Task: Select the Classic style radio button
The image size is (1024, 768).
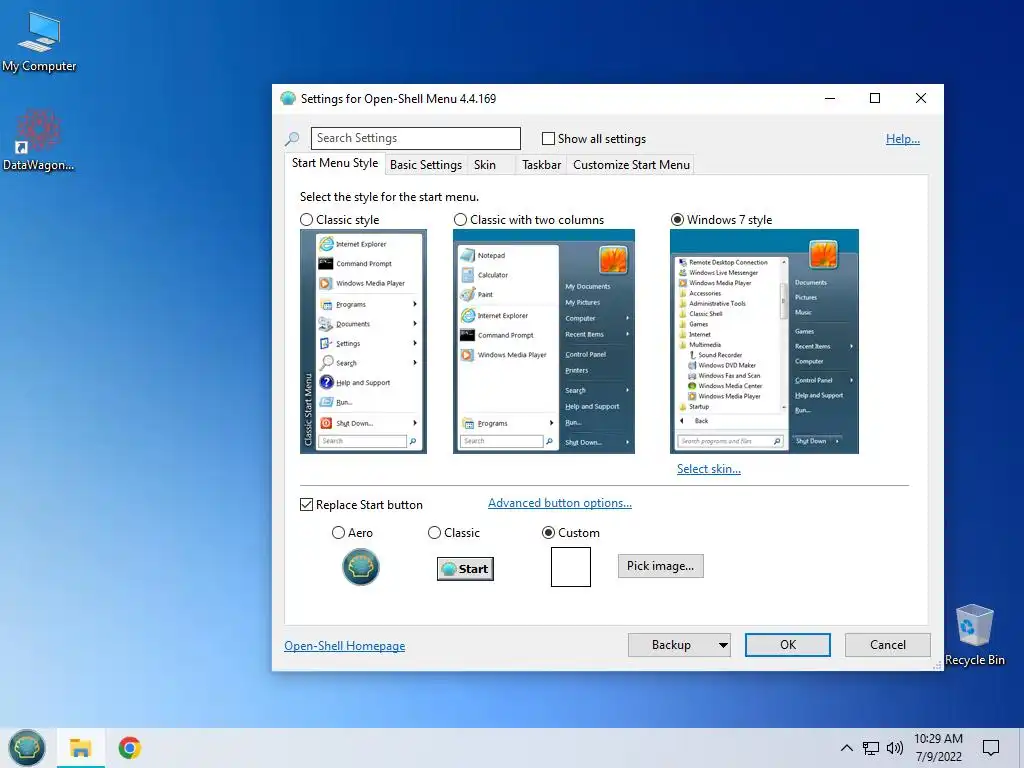Action: pos(306,219)
